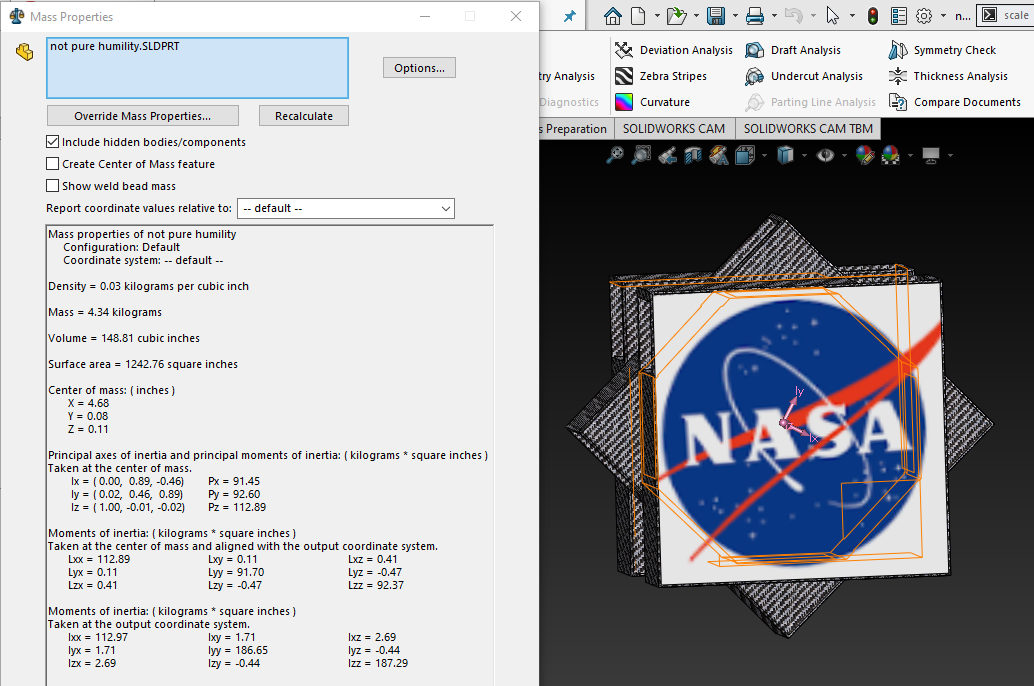Click the Undo arrow icon

click(x=793, y=16)
